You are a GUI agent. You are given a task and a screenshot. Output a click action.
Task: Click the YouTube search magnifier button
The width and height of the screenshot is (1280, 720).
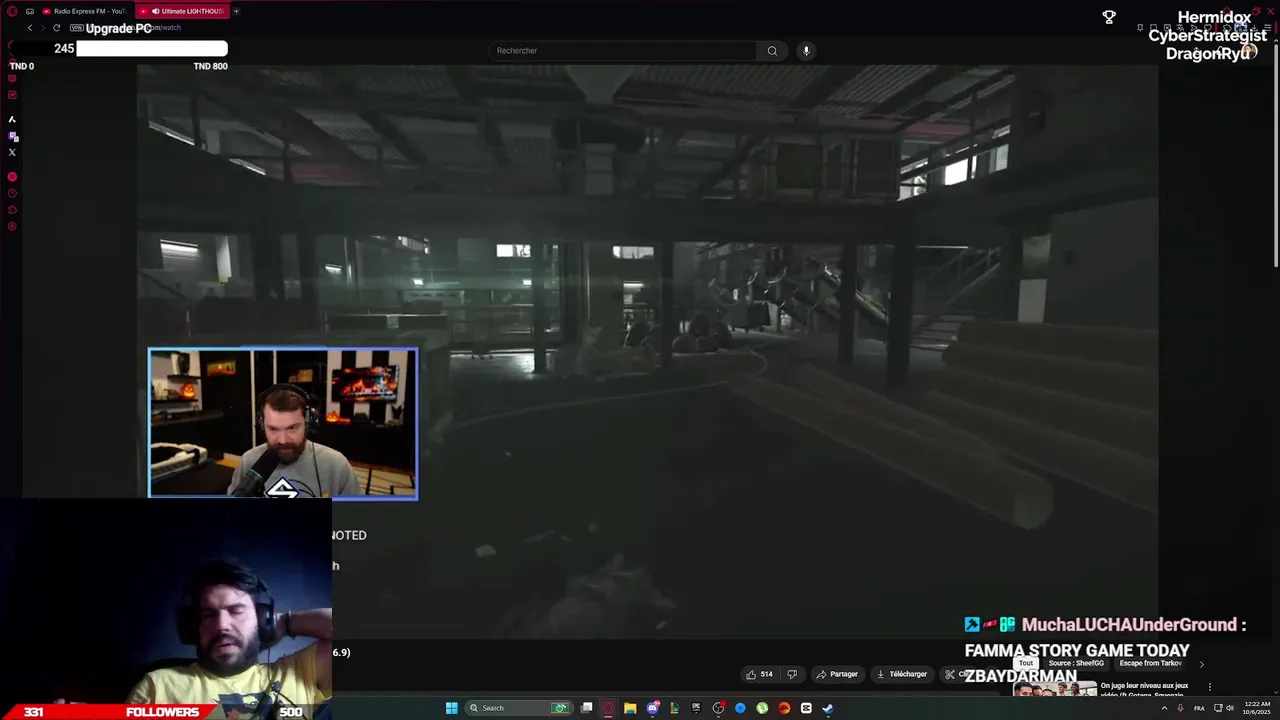[772, 50]
